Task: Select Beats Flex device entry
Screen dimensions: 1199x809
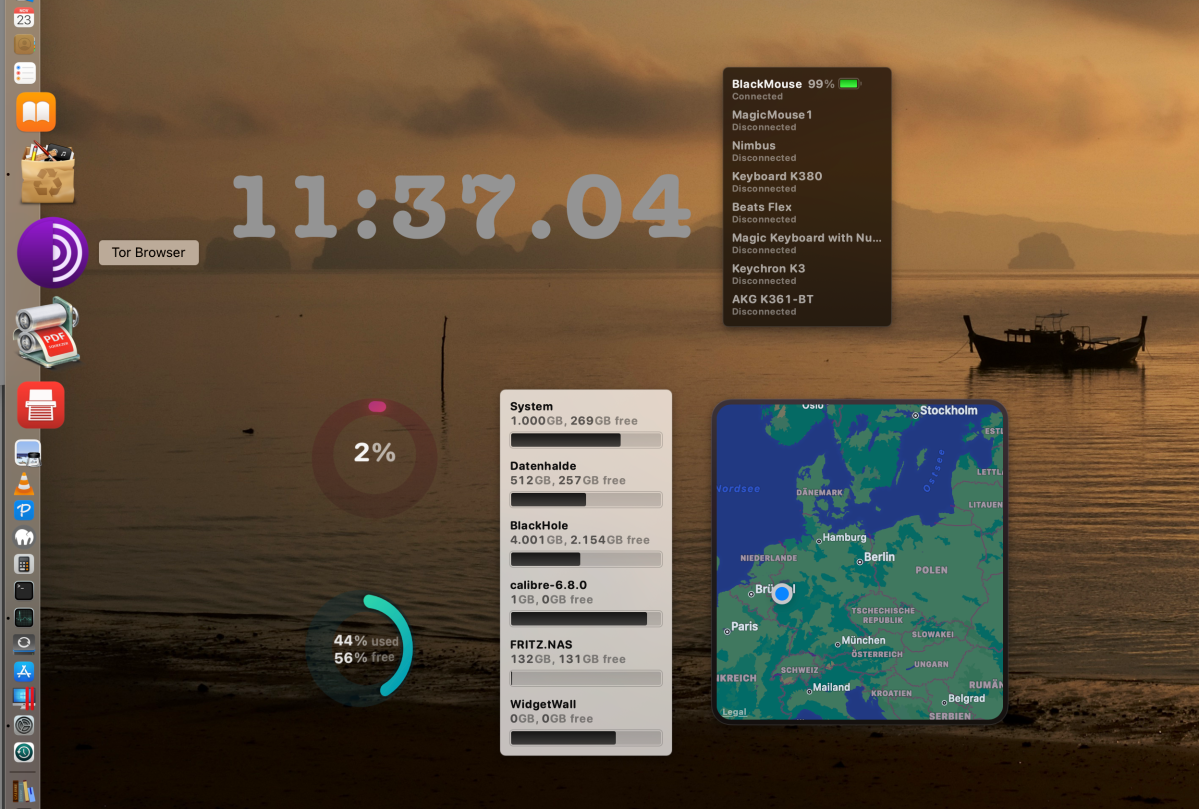Action: coord(807,212)
